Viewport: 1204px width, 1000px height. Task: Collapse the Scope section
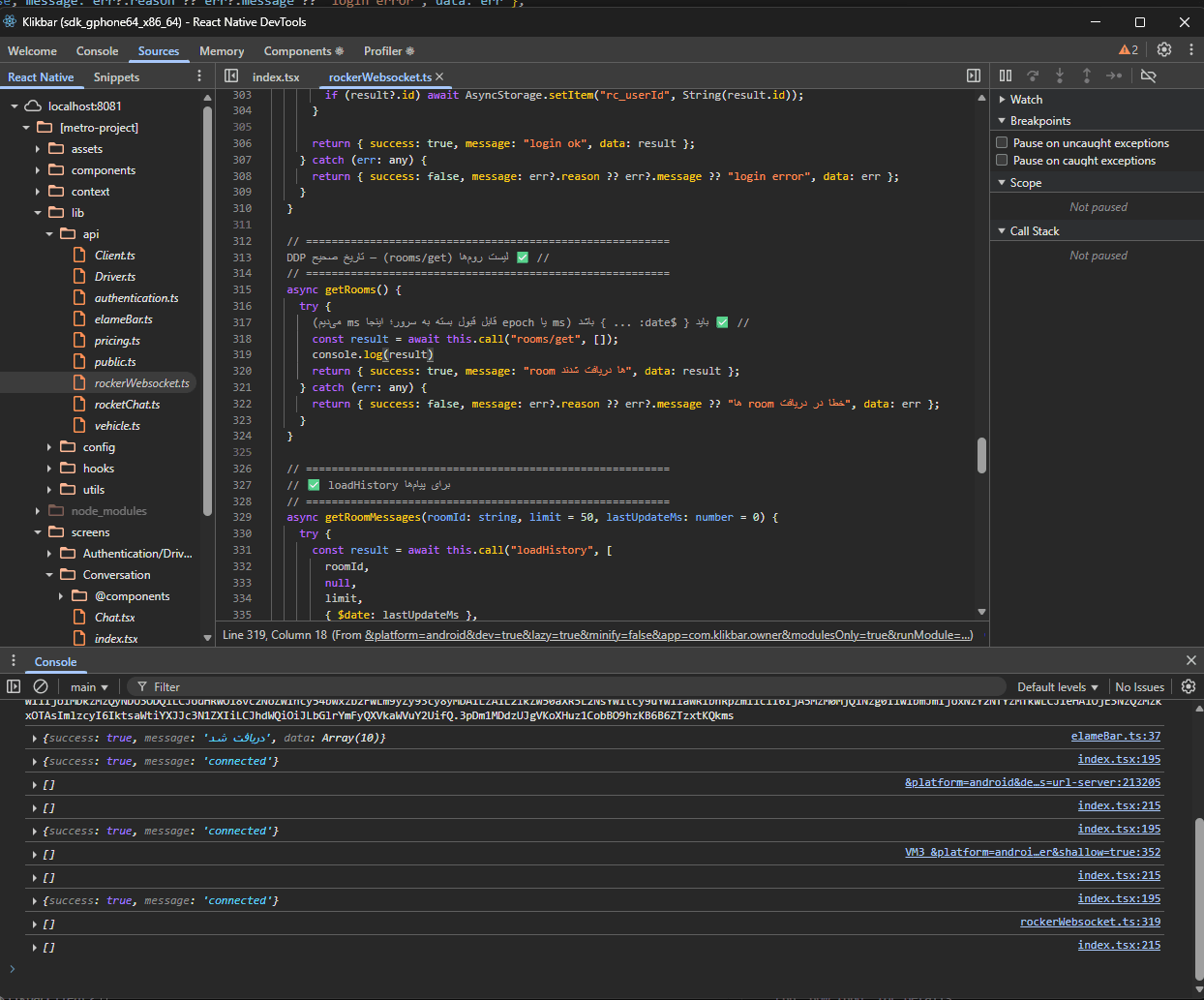(x=1002, y=183)
